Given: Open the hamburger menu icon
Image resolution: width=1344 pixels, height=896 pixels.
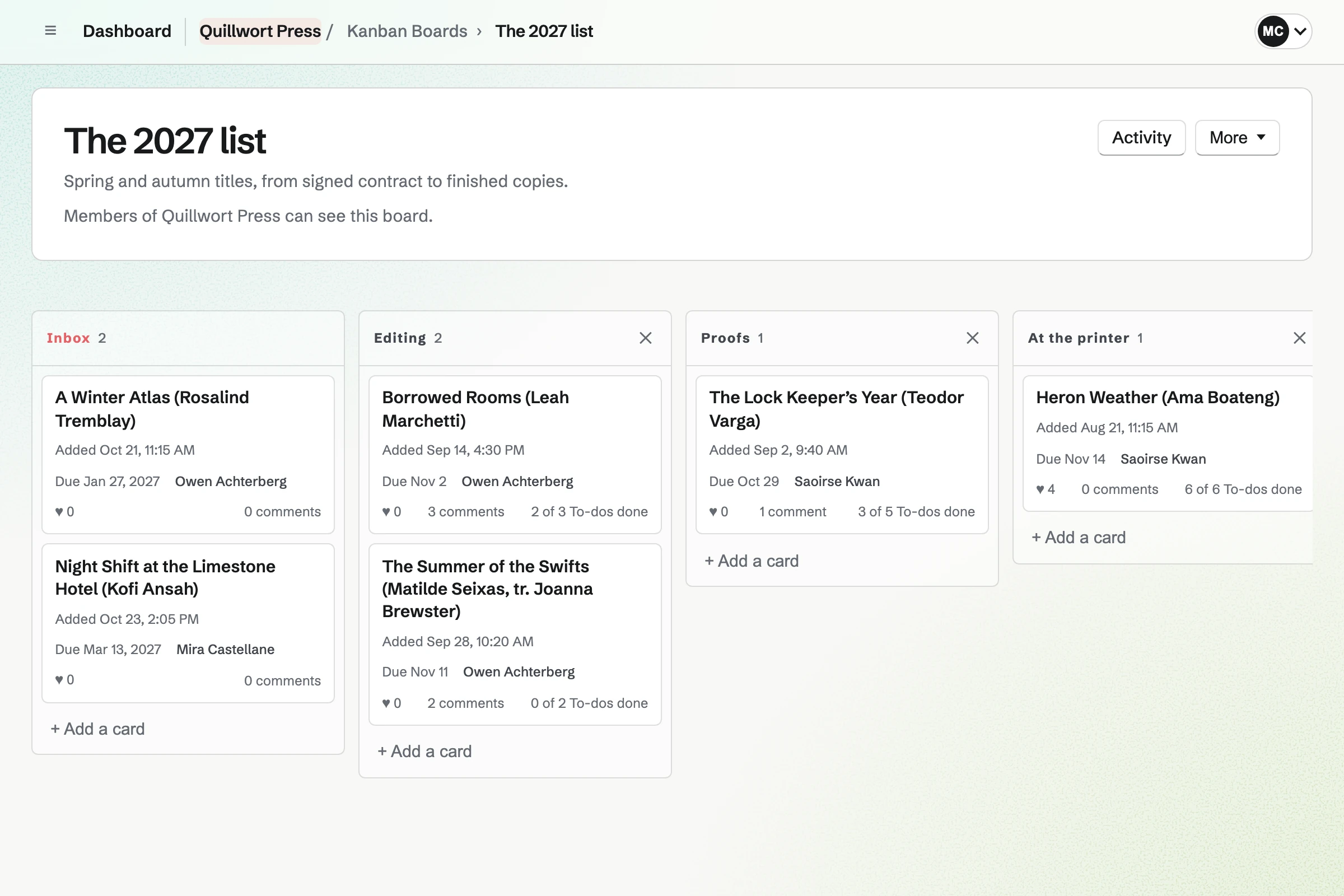Looking at the screenshot, I should 50,31.
